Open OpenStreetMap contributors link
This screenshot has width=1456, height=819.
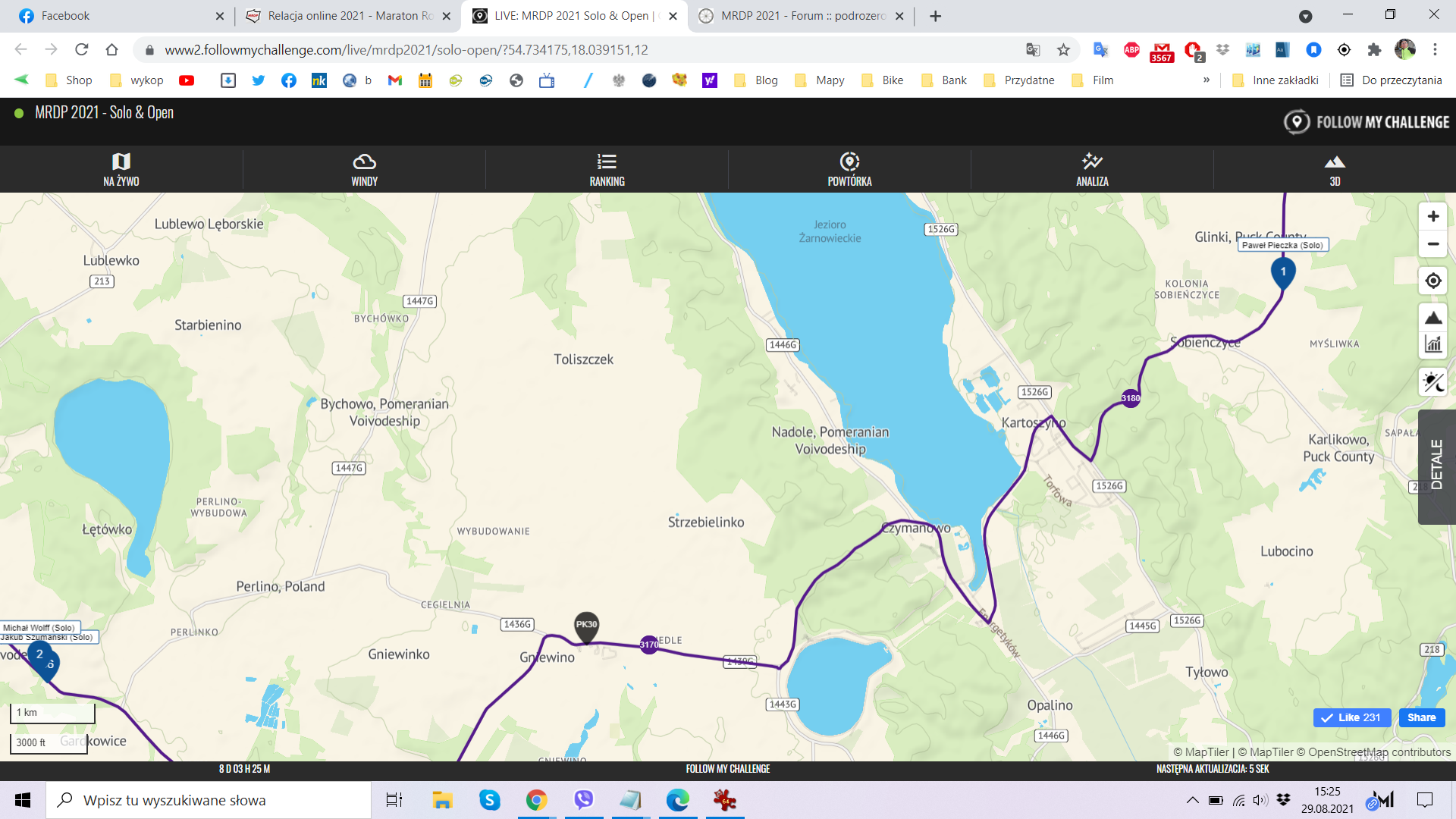[x=1379, y=752]
